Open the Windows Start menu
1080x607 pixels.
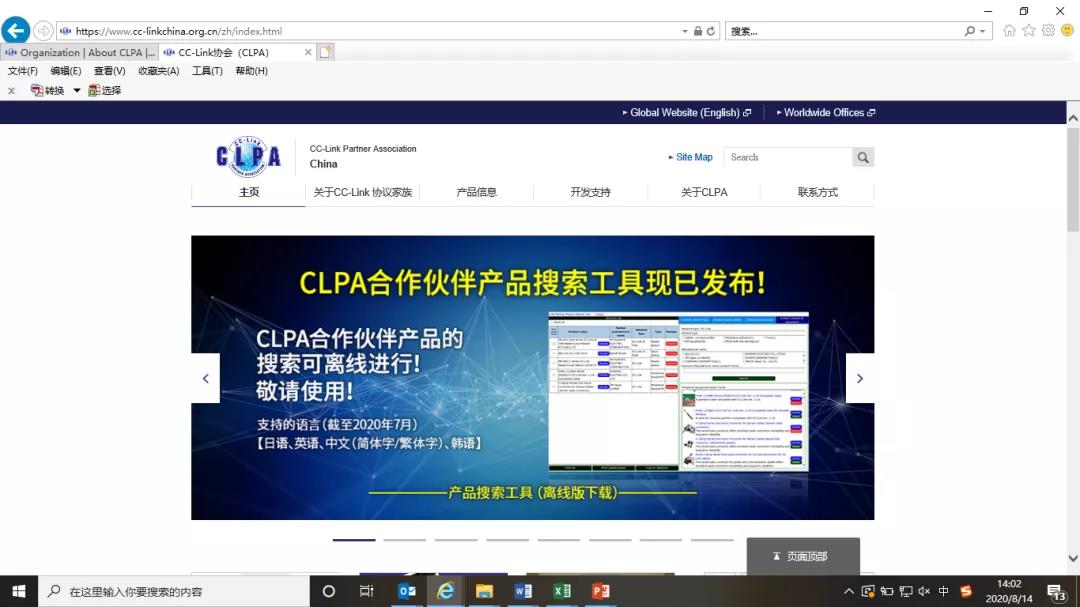pos(19,591)
